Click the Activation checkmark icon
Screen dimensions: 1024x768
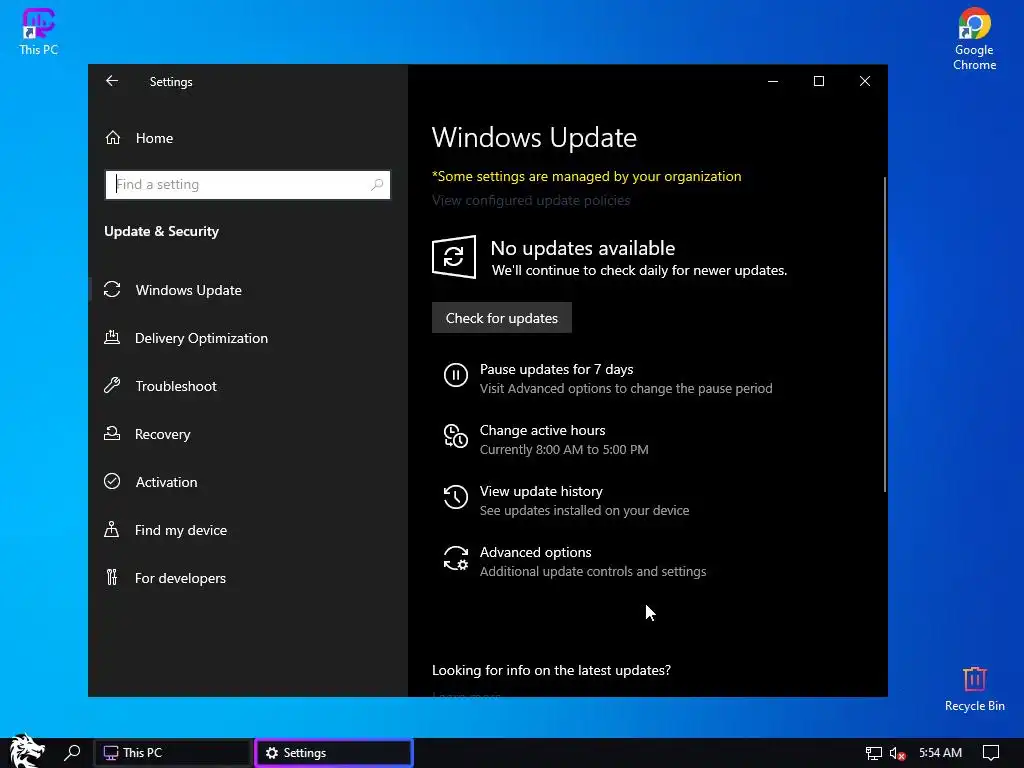coord(112,481)
